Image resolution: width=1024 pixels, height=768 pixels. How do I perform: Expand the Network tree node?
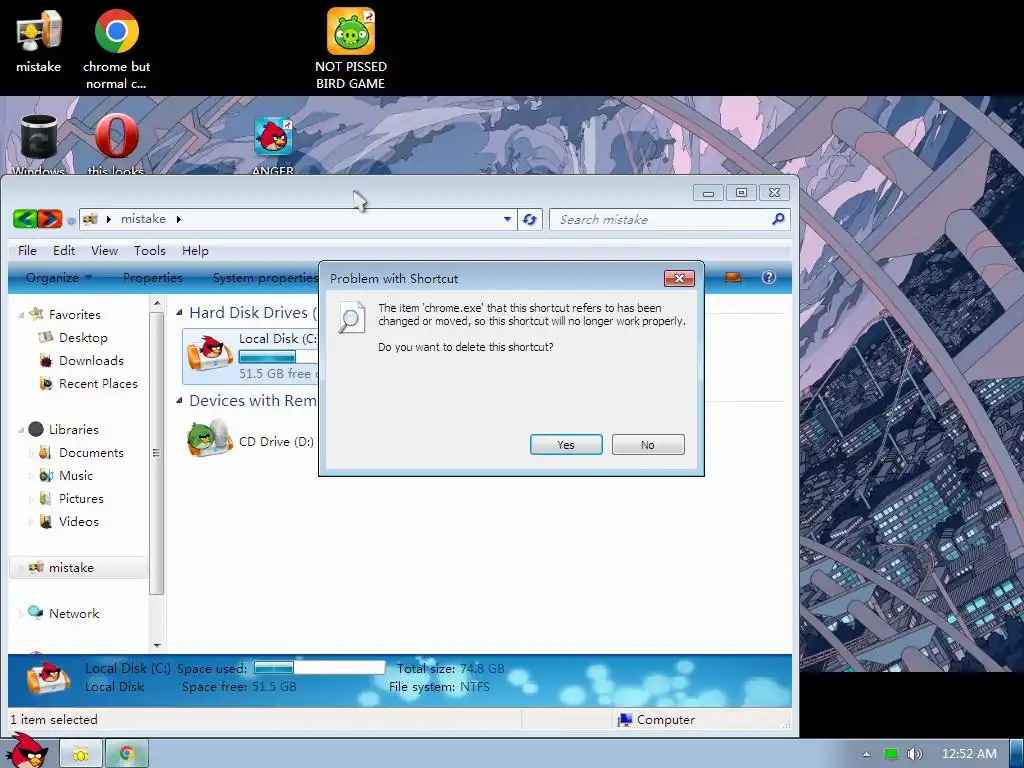click(x=21, y=614)
